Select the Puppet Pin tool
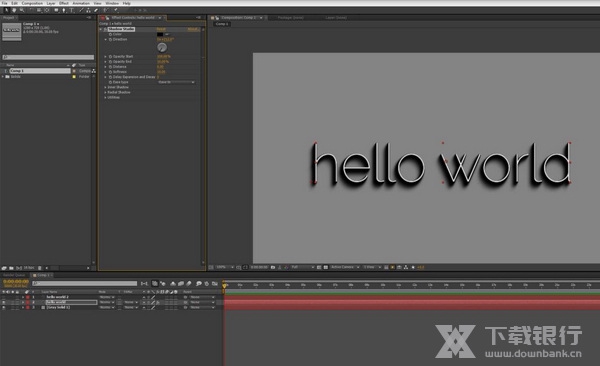Image resolution: width=600 pixels, height=366 pixels. tap(116, 10)
